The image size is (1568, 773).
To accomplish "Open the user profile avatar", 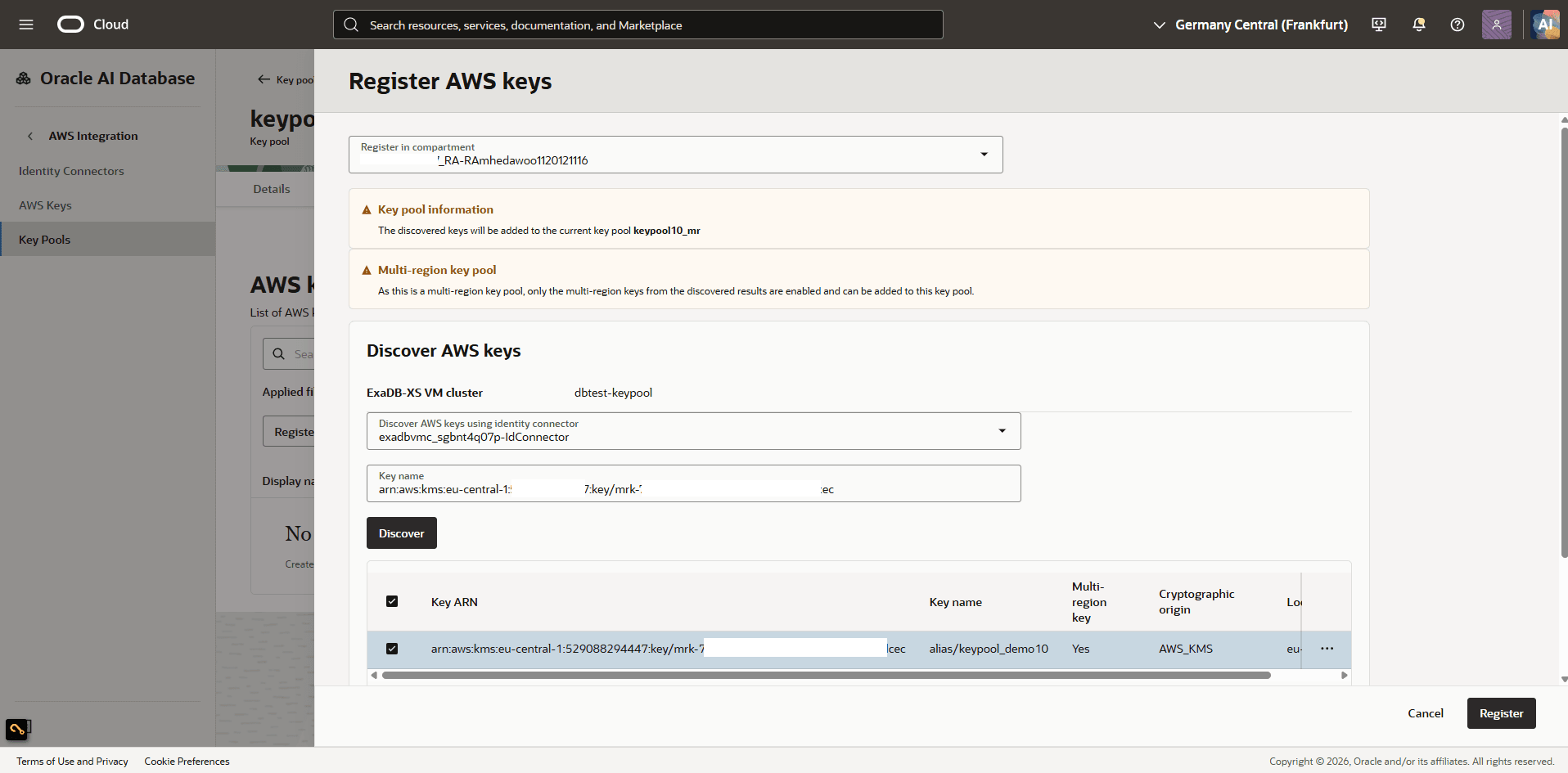I will [x=1497, y=25].
